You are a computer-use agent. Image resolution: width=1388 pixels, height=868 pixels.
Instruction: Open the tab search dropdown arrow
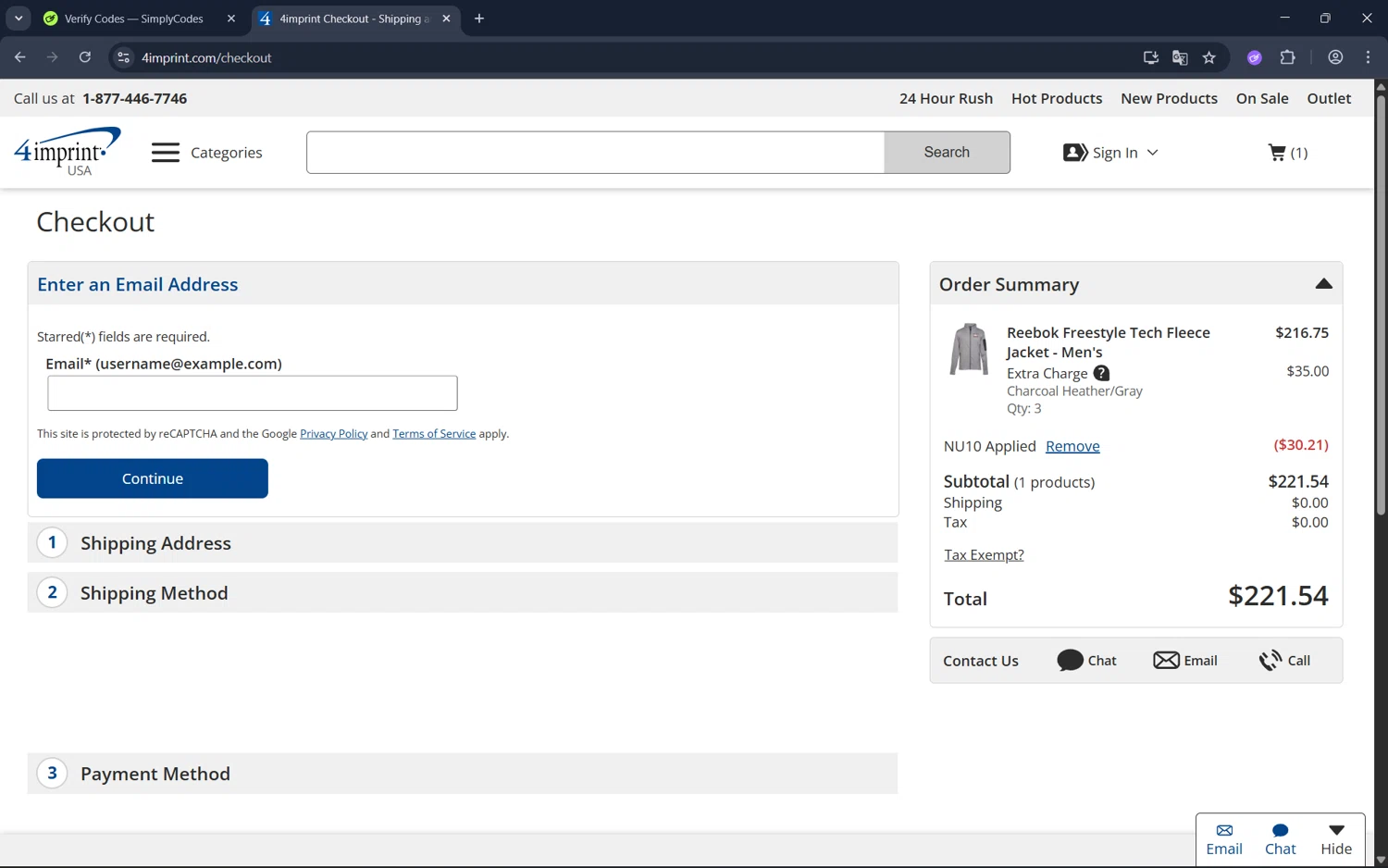click(x=19, y=19)
